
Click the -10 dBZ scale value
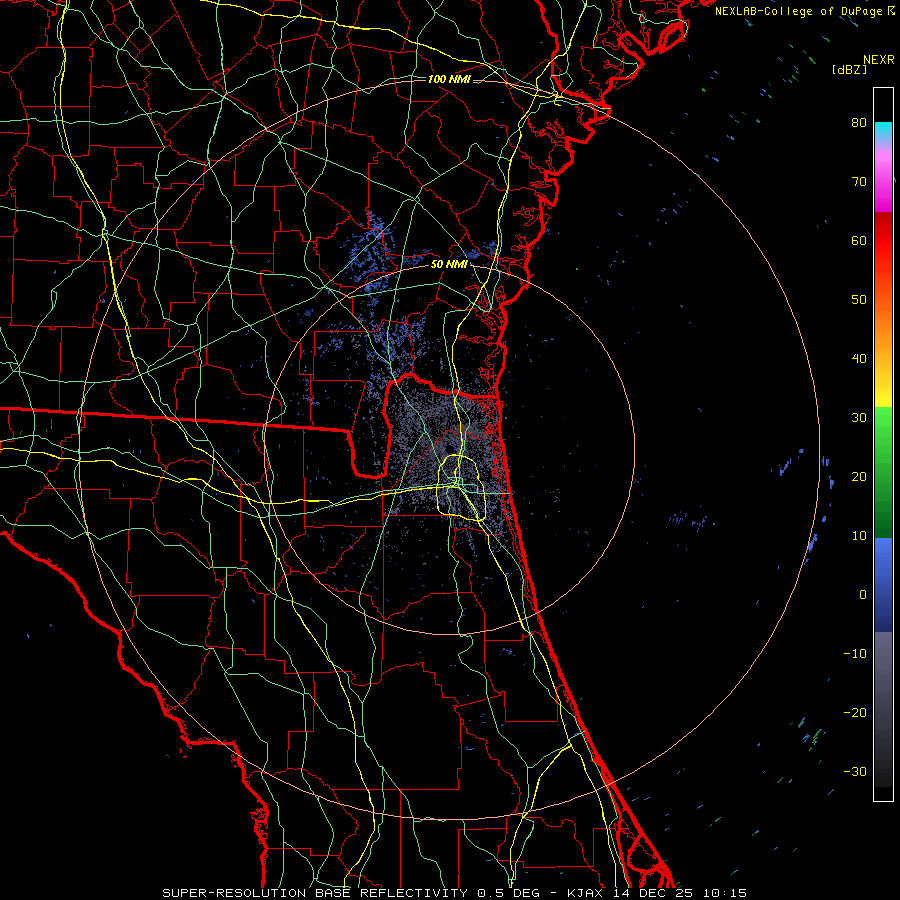[x=855, y=654]
